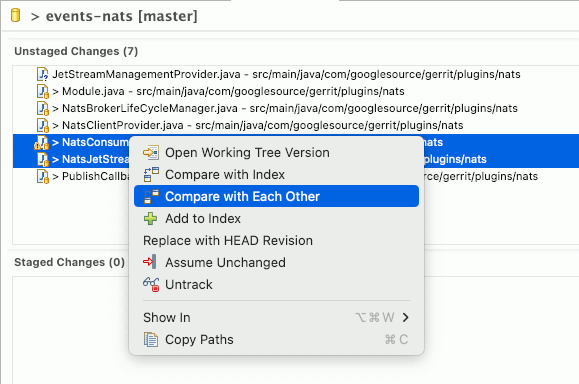579x384 pixels.
Task: Click the Staged Changes (0) heading
Action: click(x=69, y=262)
